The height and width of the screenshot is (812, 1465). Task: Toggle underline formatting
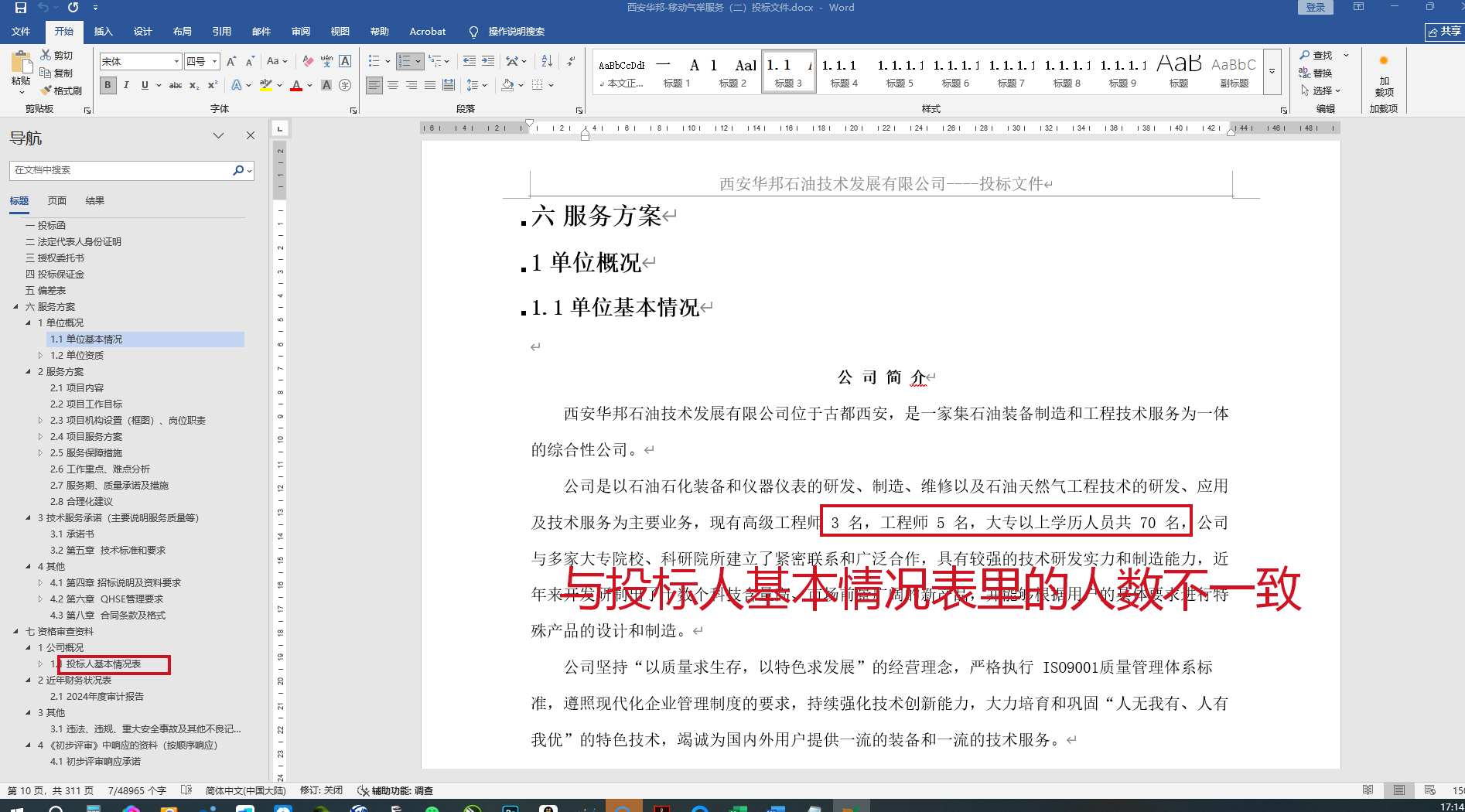145,85
